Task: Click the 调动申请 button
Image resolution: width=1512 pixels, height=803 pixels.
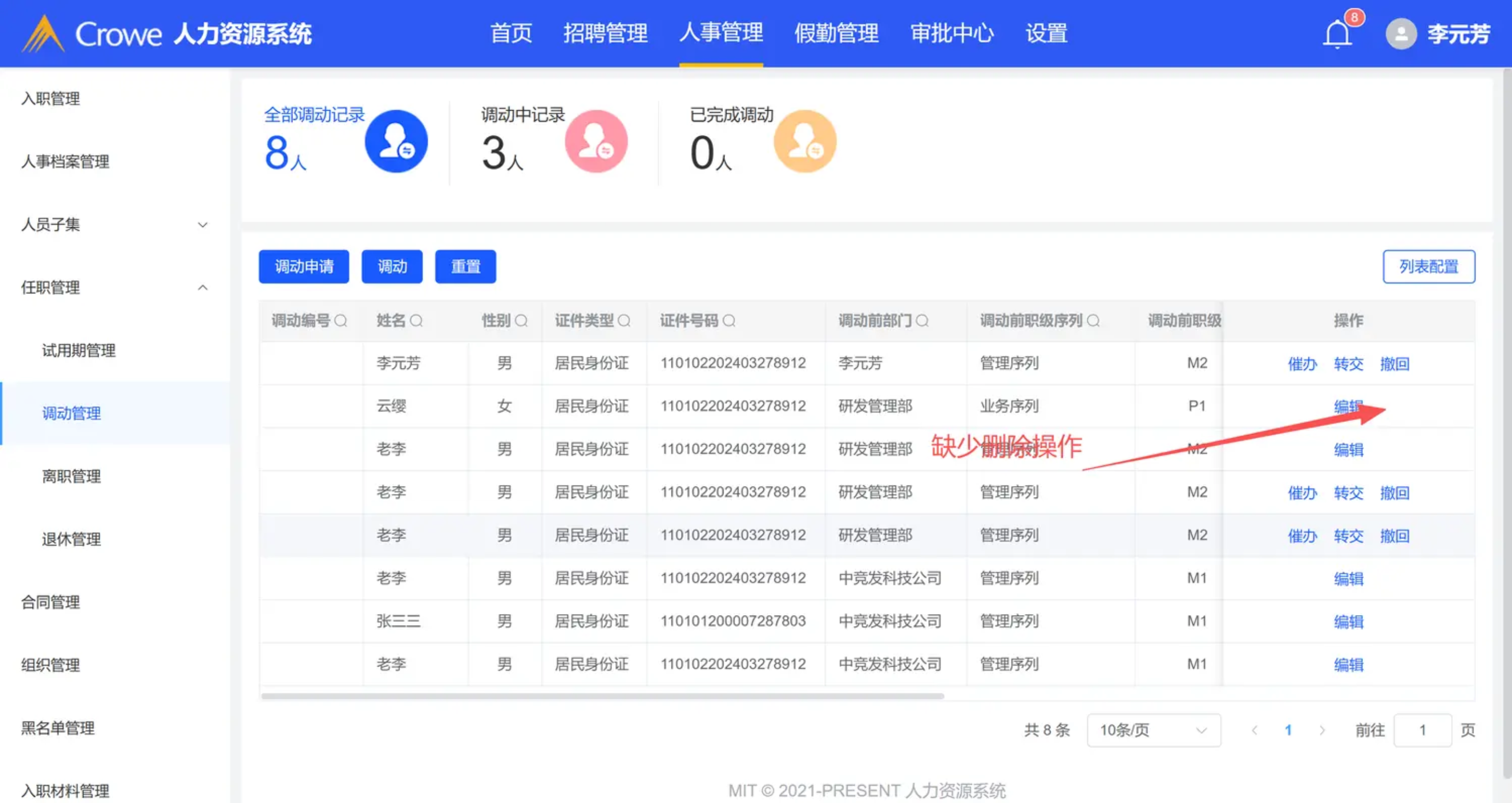Action: [303, 267]
